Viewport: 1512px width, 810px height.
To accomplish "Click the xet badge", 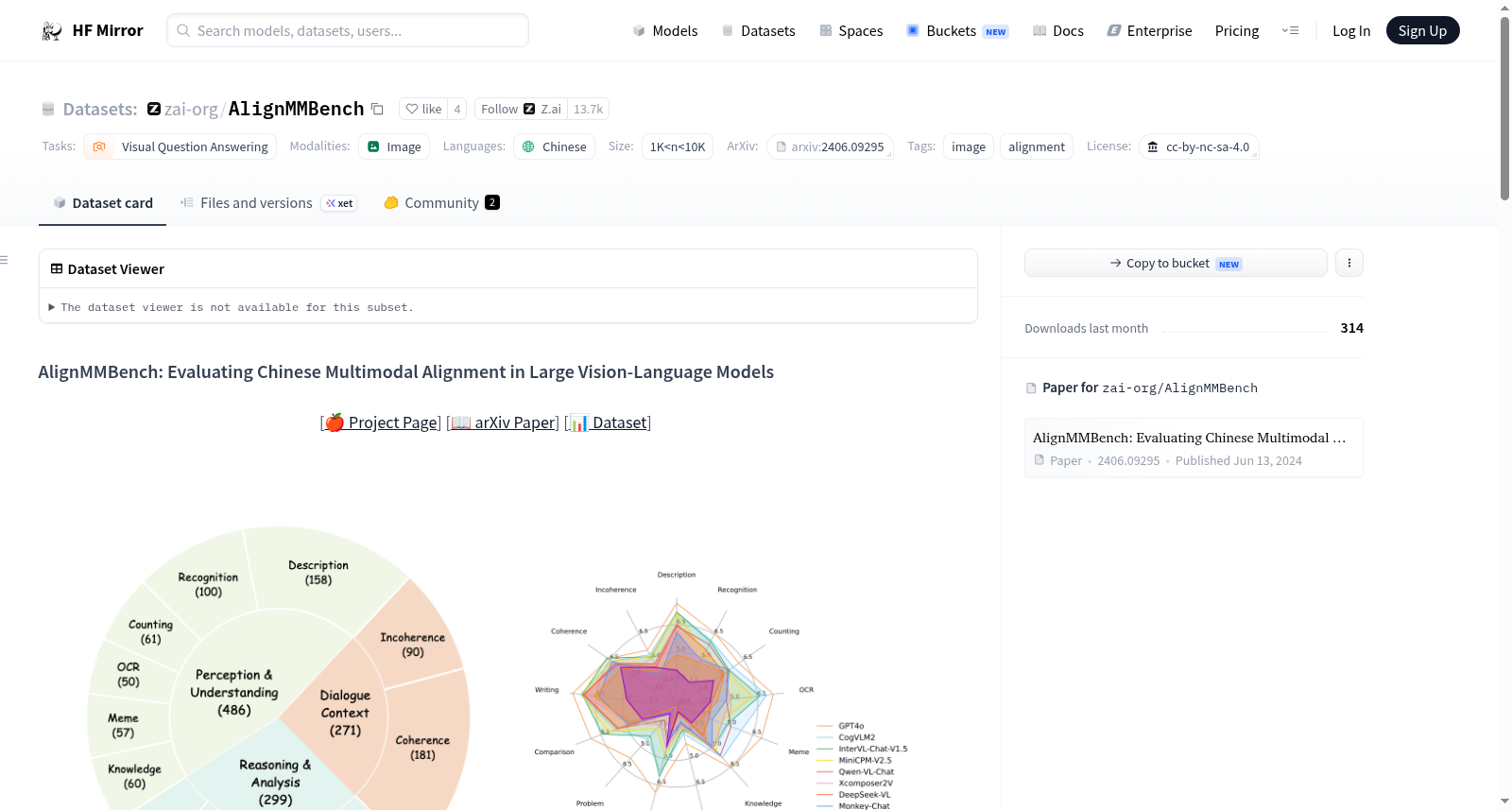I will click(339, 203).
